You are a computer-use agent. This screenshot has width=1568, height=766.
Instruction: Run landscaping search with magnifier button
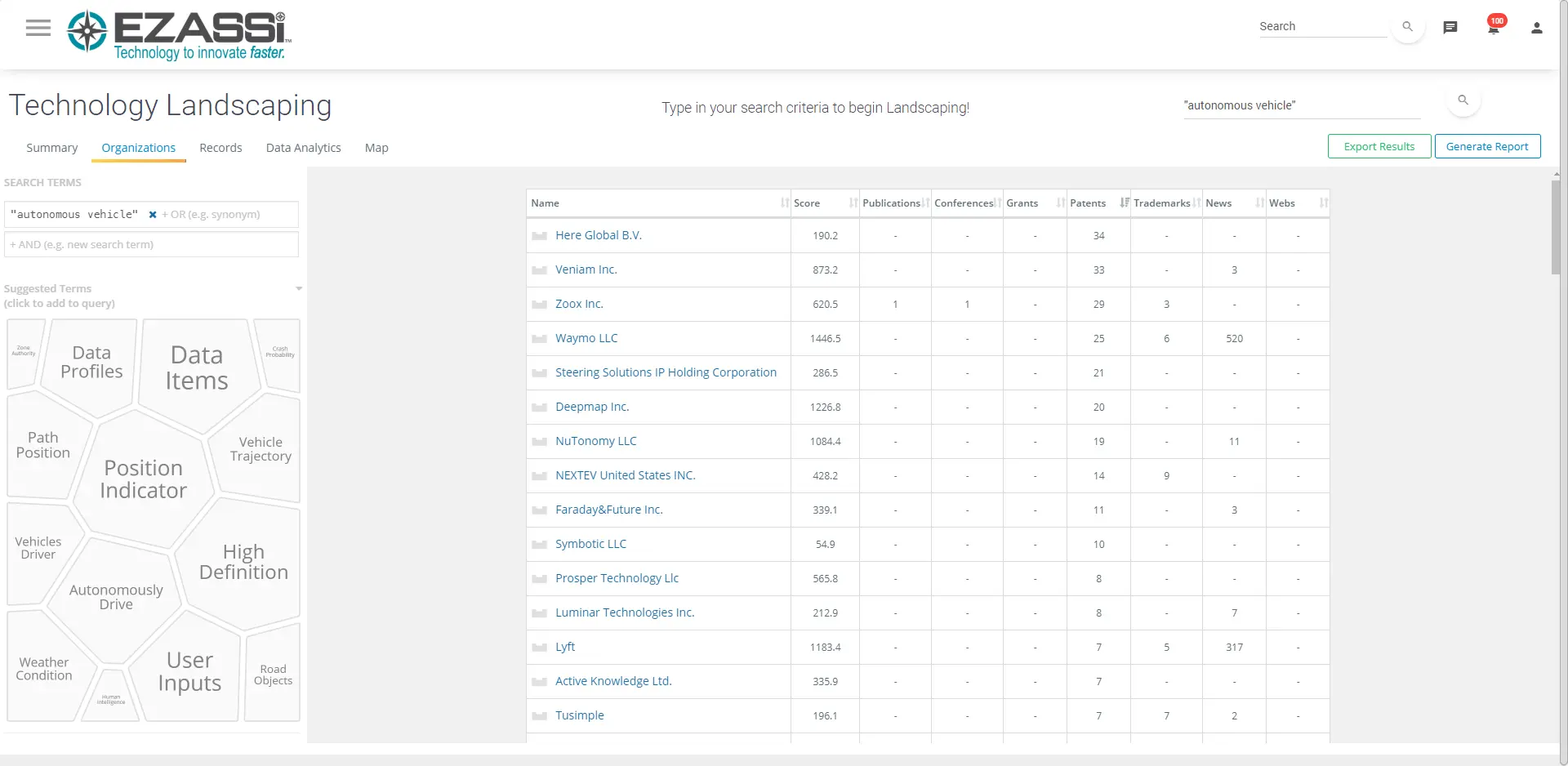click(1463, 100)
